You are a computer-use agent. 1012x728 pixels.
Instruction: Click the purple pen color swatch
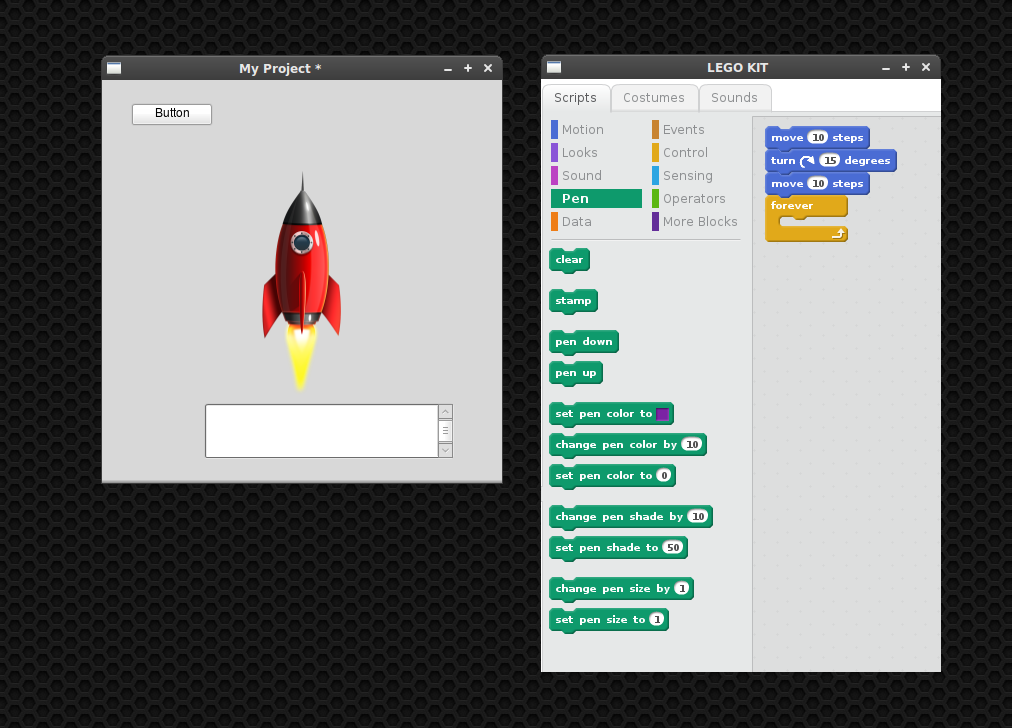(x=662, y=414)
